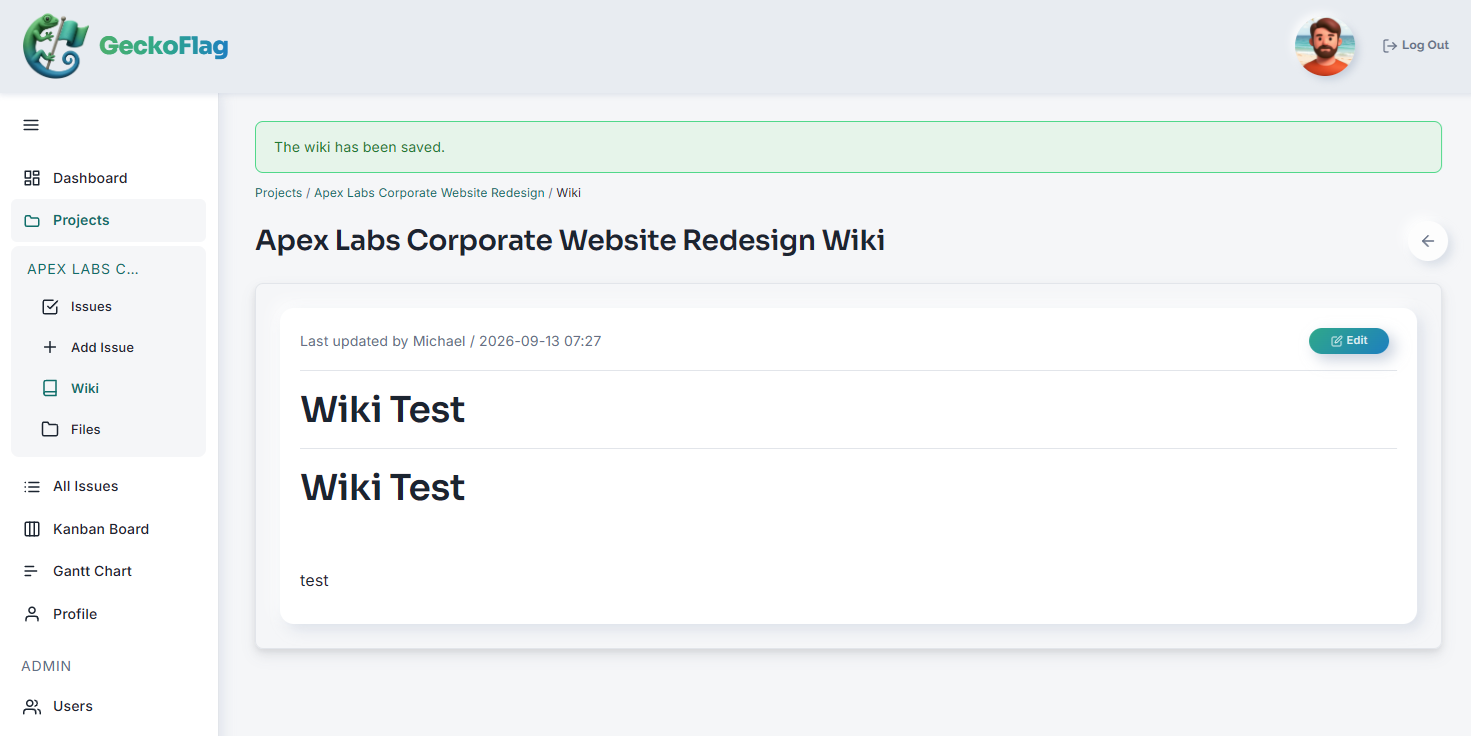The height and width of the screenshot is (736, 1471).
Task: Click the Profile person icon
Action: (32, 614)
